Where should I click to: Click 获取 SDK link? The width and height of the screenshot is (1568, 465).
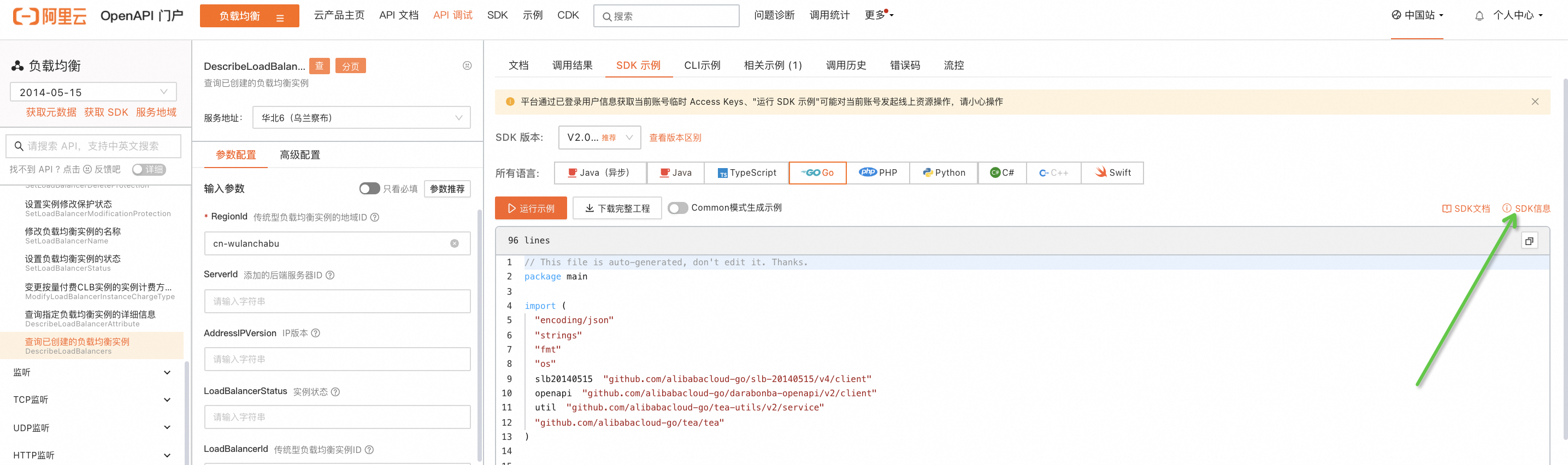(106, 112)
